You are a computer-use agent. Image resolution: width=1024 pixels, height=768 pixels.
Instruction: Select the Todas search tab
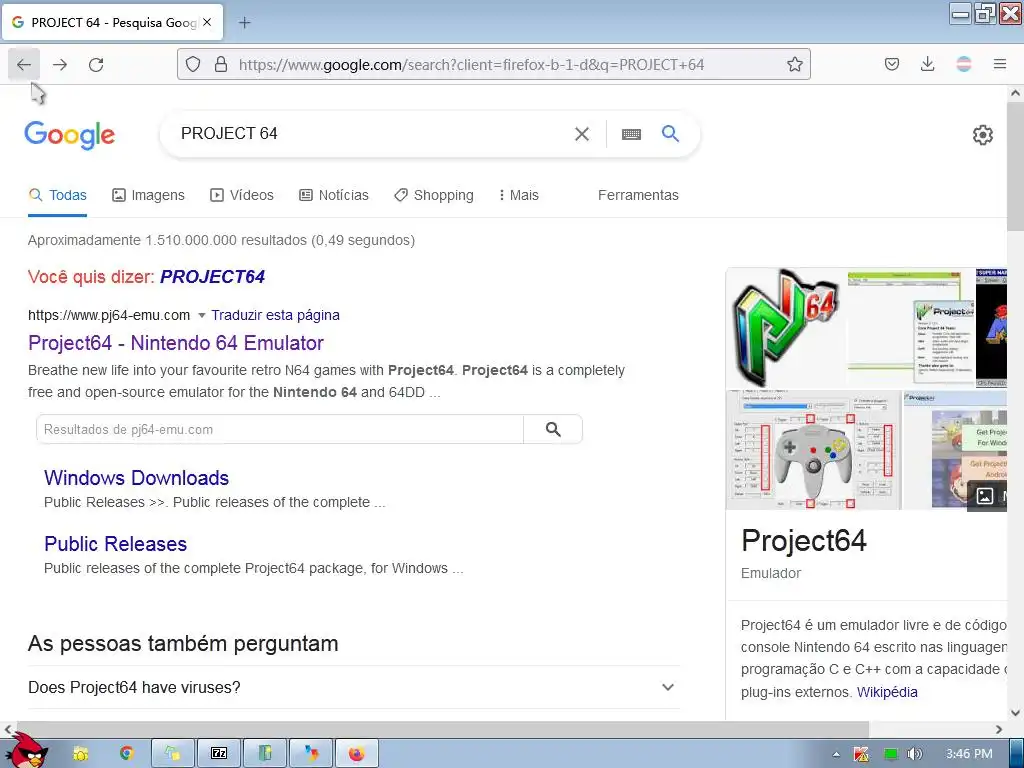[x=57, y=195]
